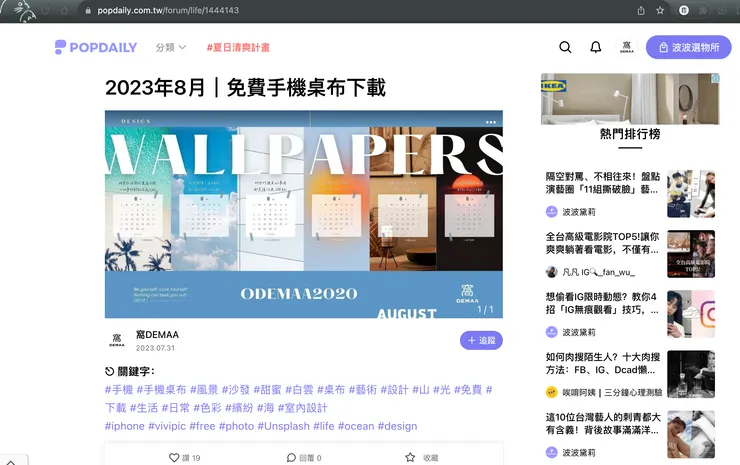Expand the 分類 category dropdown
Image resolution: width=740 pixels, height=465 pixels.
point(171,47)
